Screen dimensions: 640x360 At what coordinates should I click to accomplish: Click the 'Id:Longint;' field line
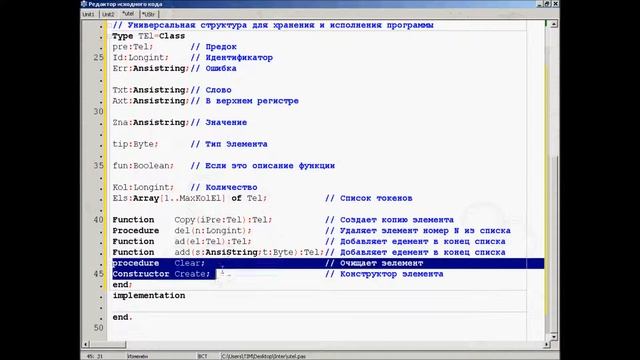(x=140, y=58)
